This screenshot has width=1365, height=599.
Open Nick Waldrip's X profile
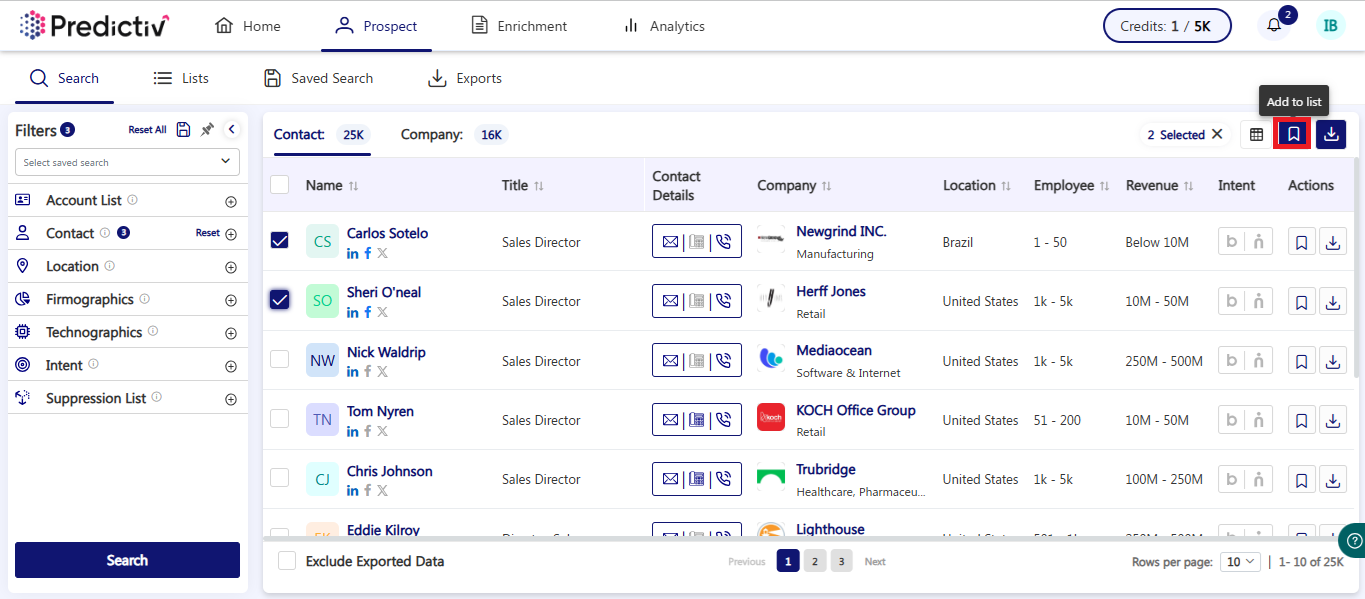point(382,371)
